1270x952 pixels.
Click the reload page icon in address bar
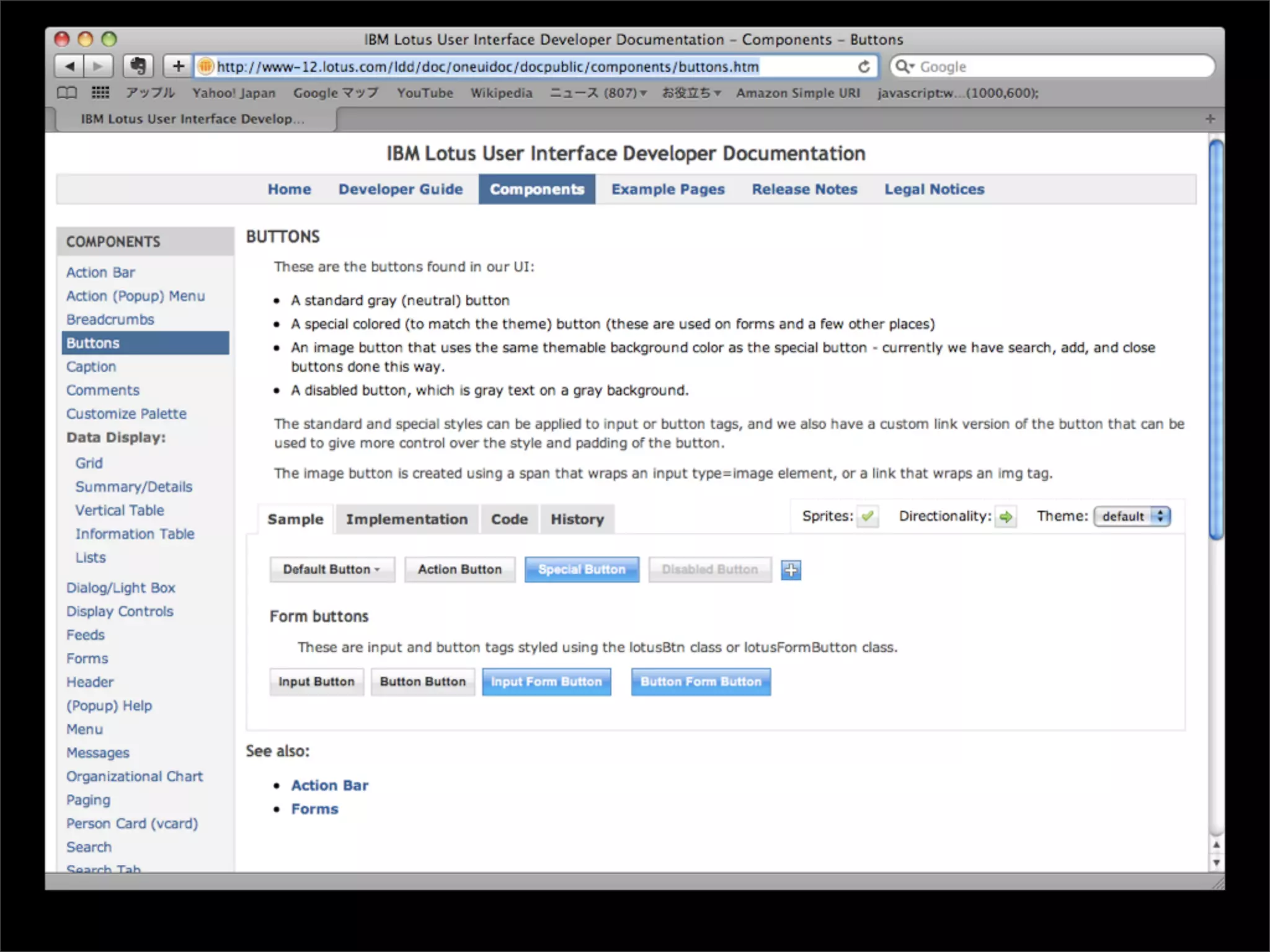864,66
